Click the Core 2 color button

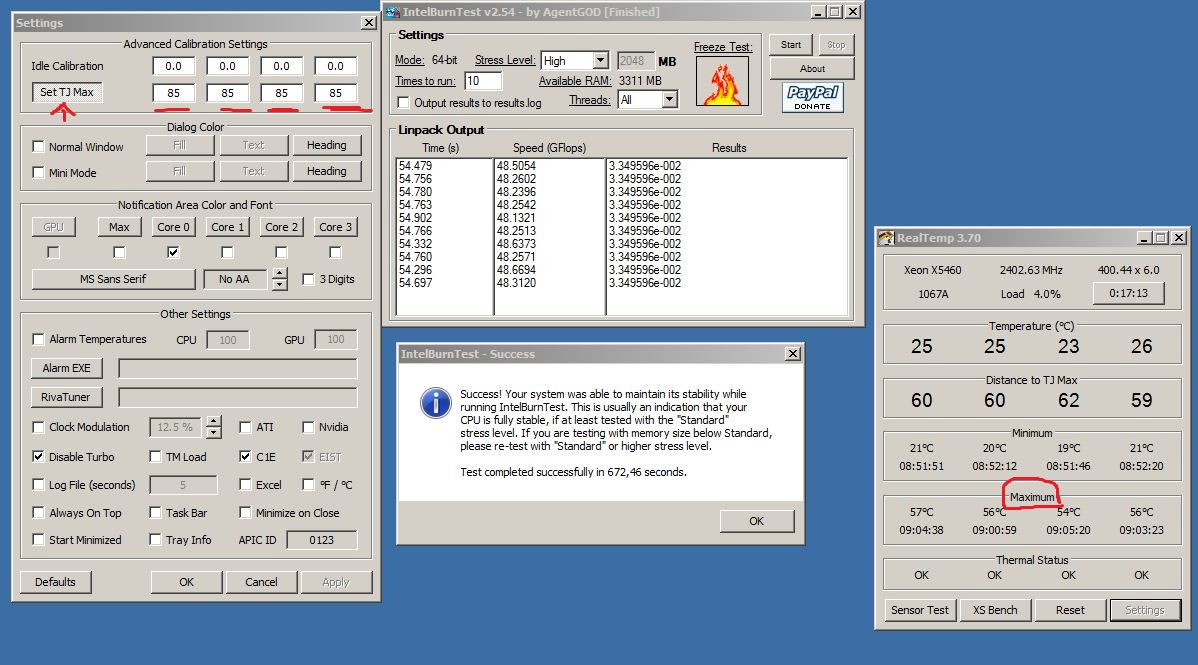click(x=281, y=227)
